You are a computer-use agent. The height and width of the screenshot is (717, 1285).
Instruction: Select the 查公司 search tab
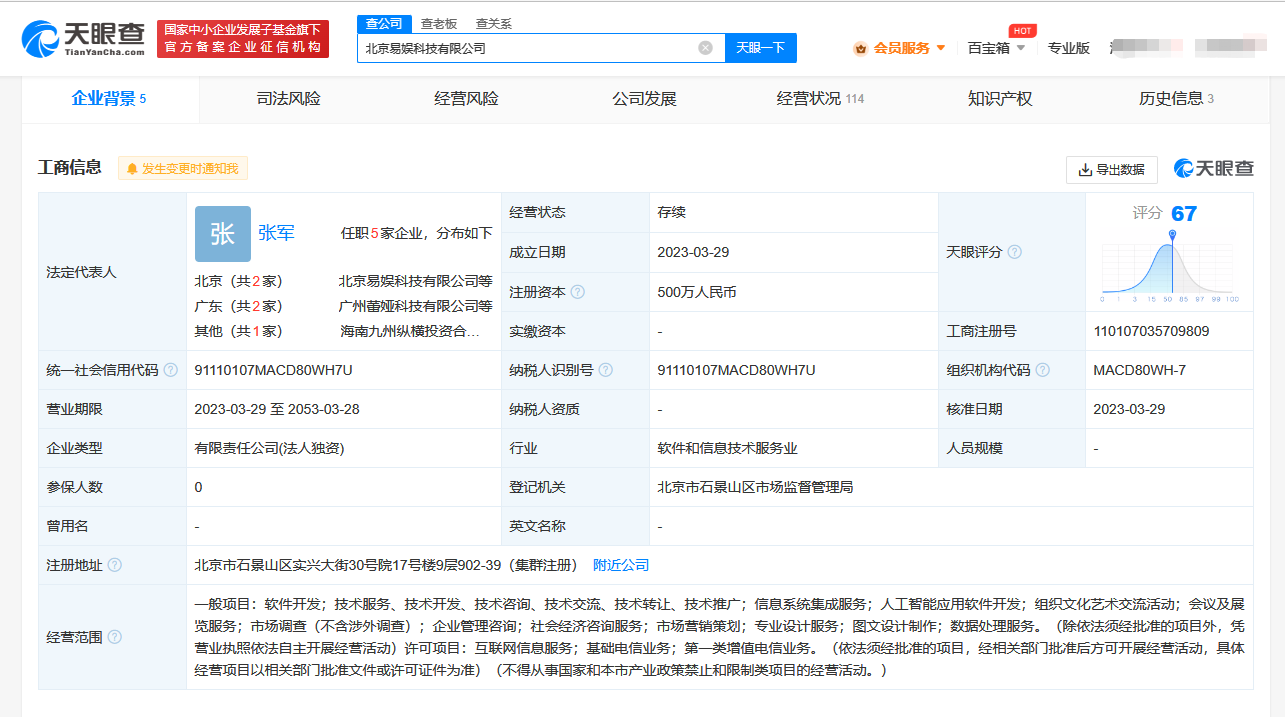(x=384, y=24)
